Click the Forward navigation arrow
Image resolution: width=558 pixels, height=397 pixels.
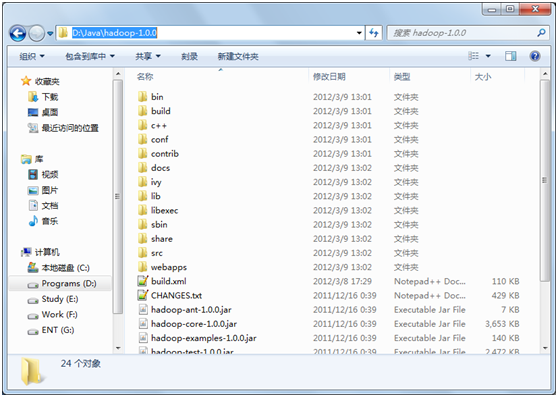37,33
